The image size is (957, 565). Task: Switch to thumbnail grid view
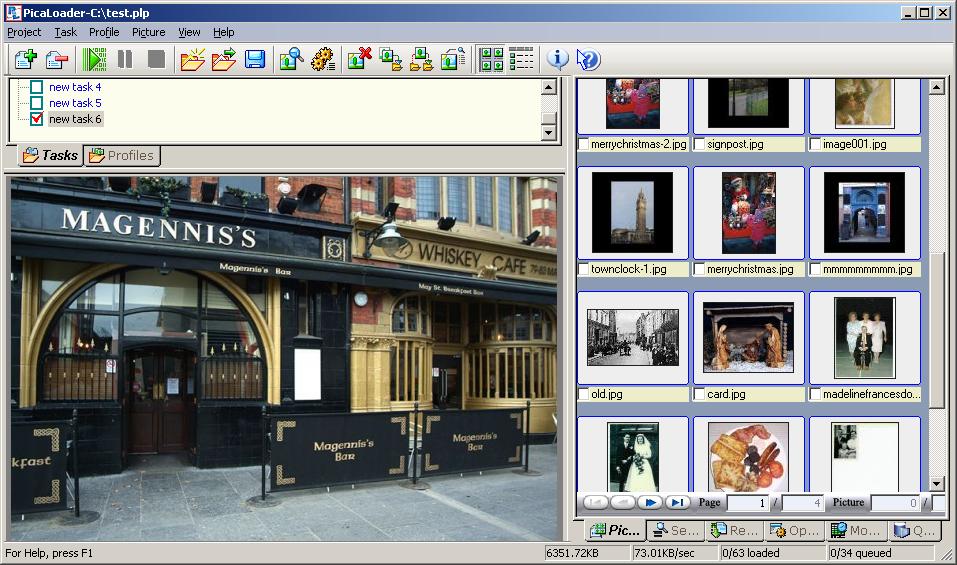[491, 59]
